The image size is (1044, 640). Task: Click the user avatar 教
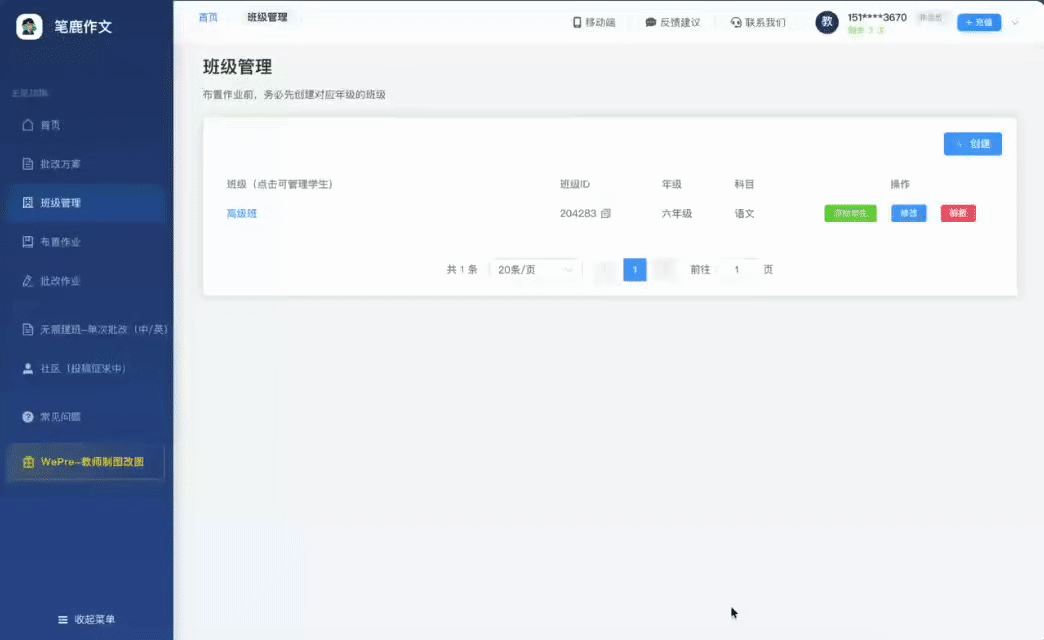click(x=827, y=22)
